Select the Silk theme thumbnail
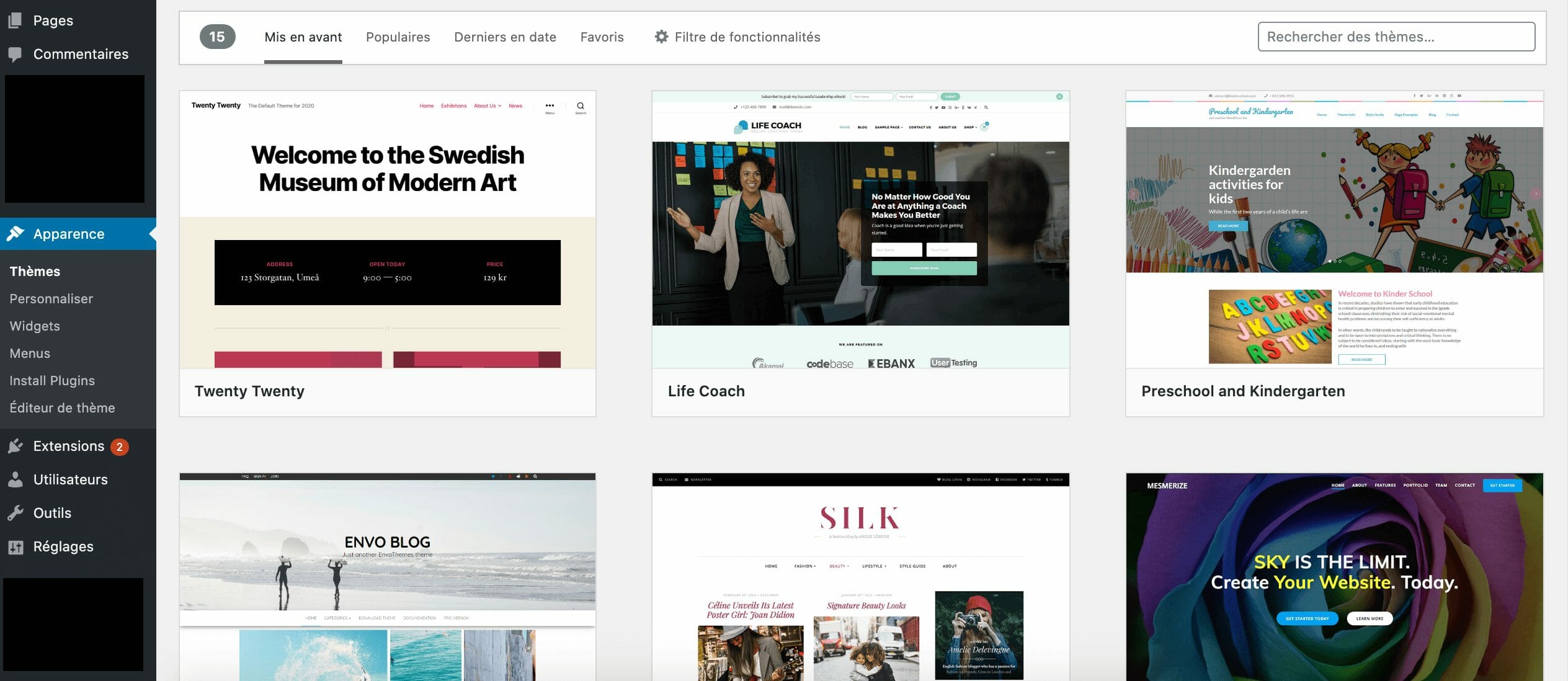 click(x=861, y=577)
